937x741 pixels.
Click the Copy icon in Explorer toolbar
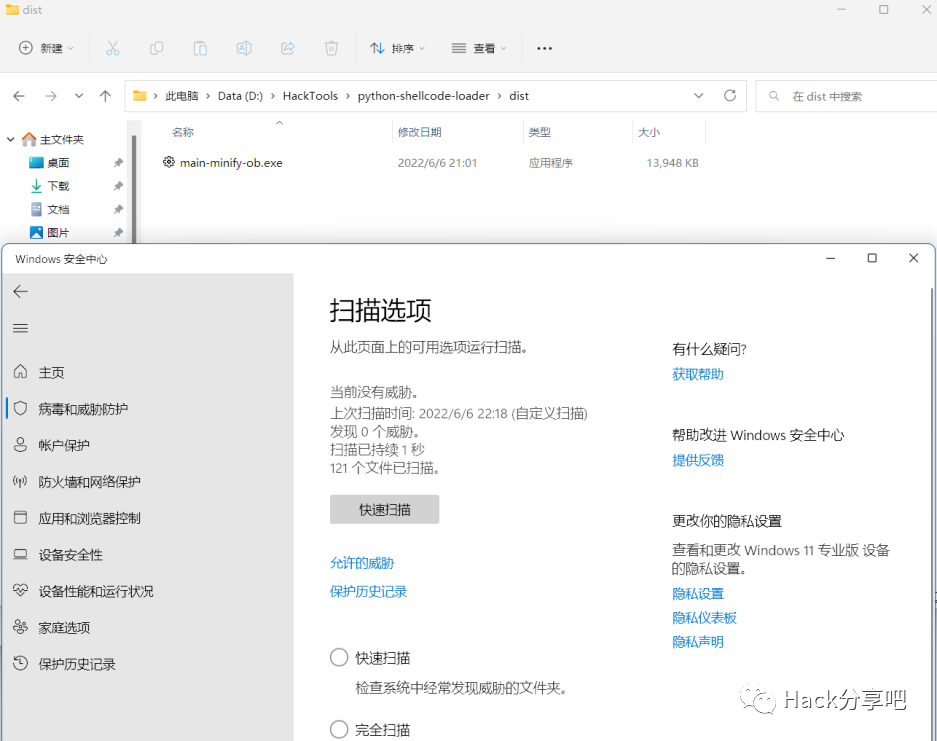[157, 48]
